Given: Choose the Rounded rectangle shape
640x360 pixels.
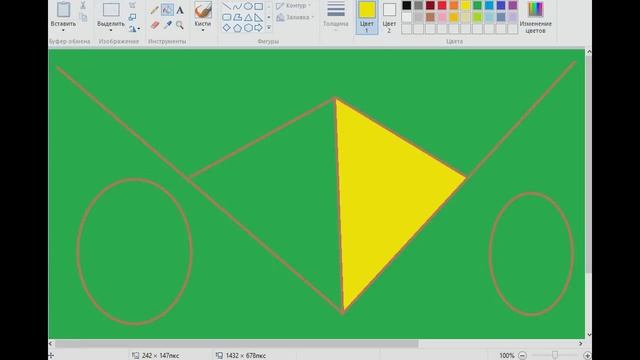Looking at the screenshot, I should [x=227, y=17].
